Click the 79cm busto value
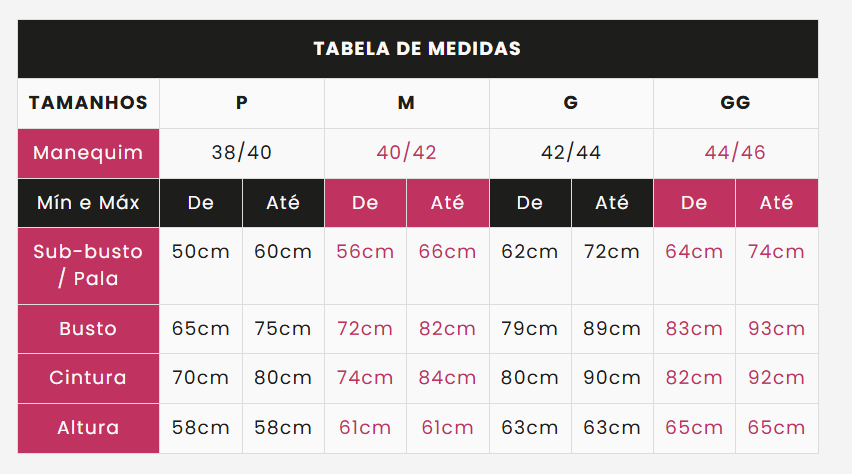The width and height of the screenshot is (852, 474). click(x=530, y=329)
